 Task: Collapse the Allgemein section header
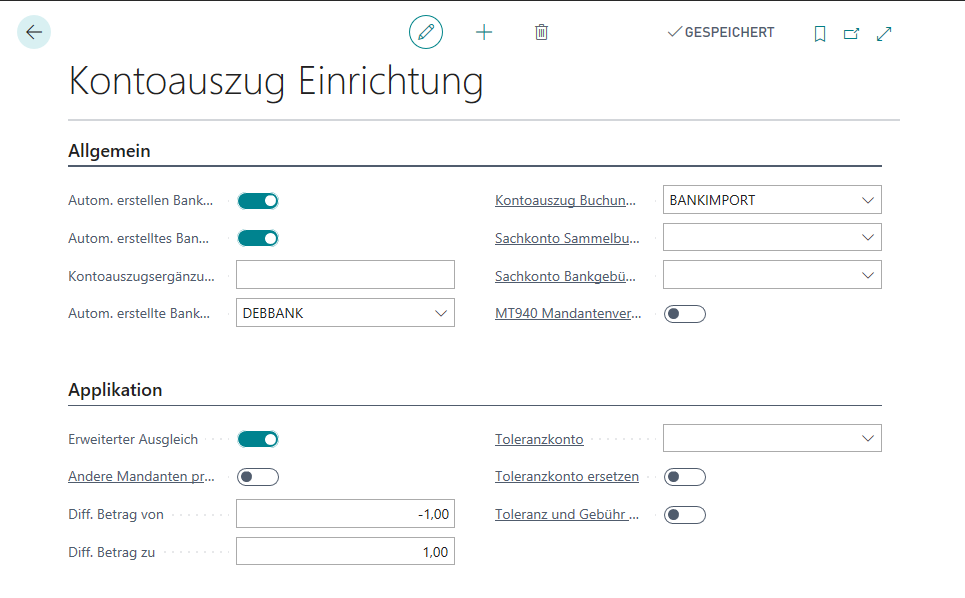click(109, 151)
